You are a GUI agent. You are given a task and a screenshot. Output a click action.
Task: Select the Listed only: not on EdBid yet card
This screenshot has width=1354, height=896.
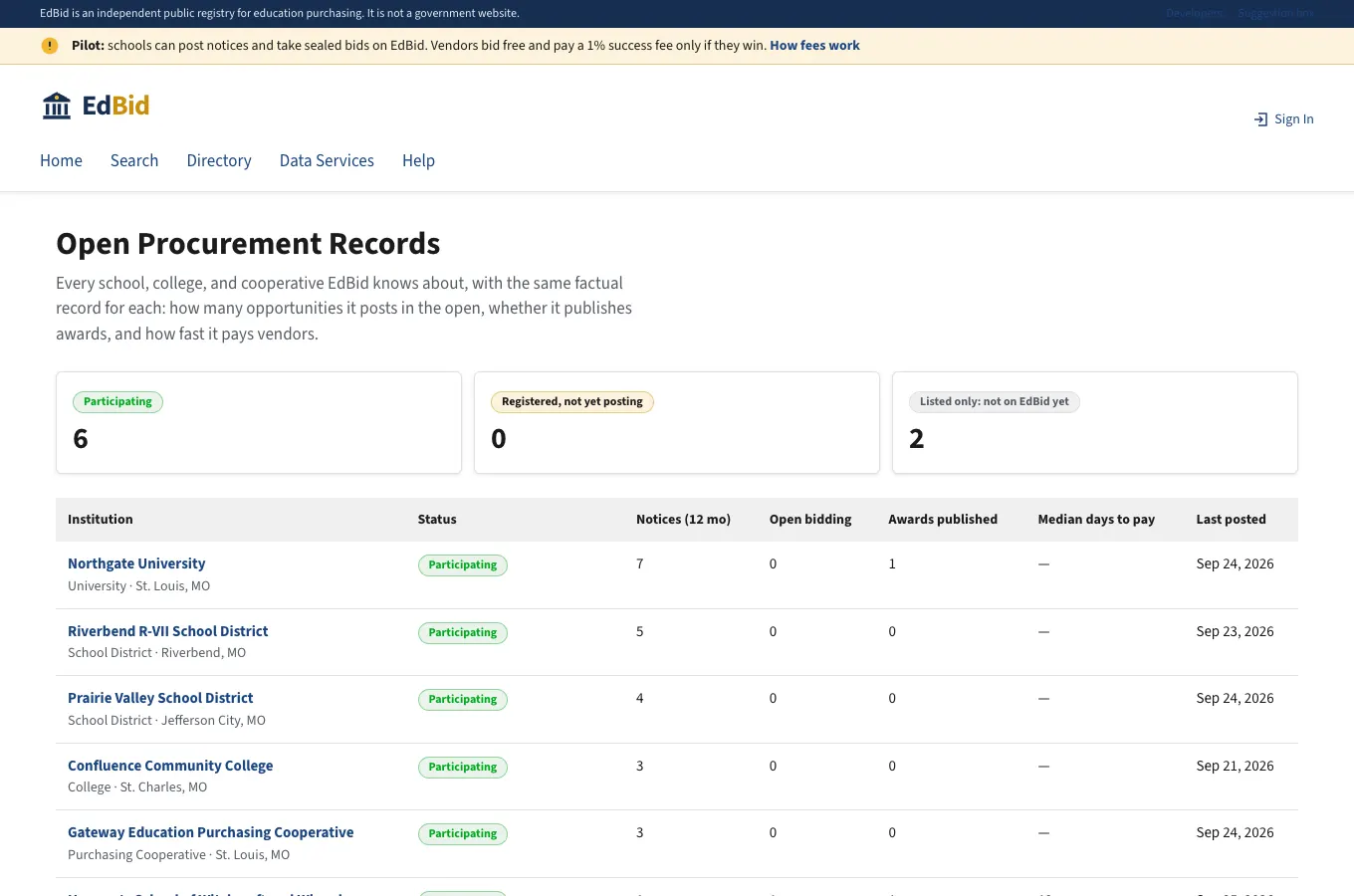[1095, 423]
